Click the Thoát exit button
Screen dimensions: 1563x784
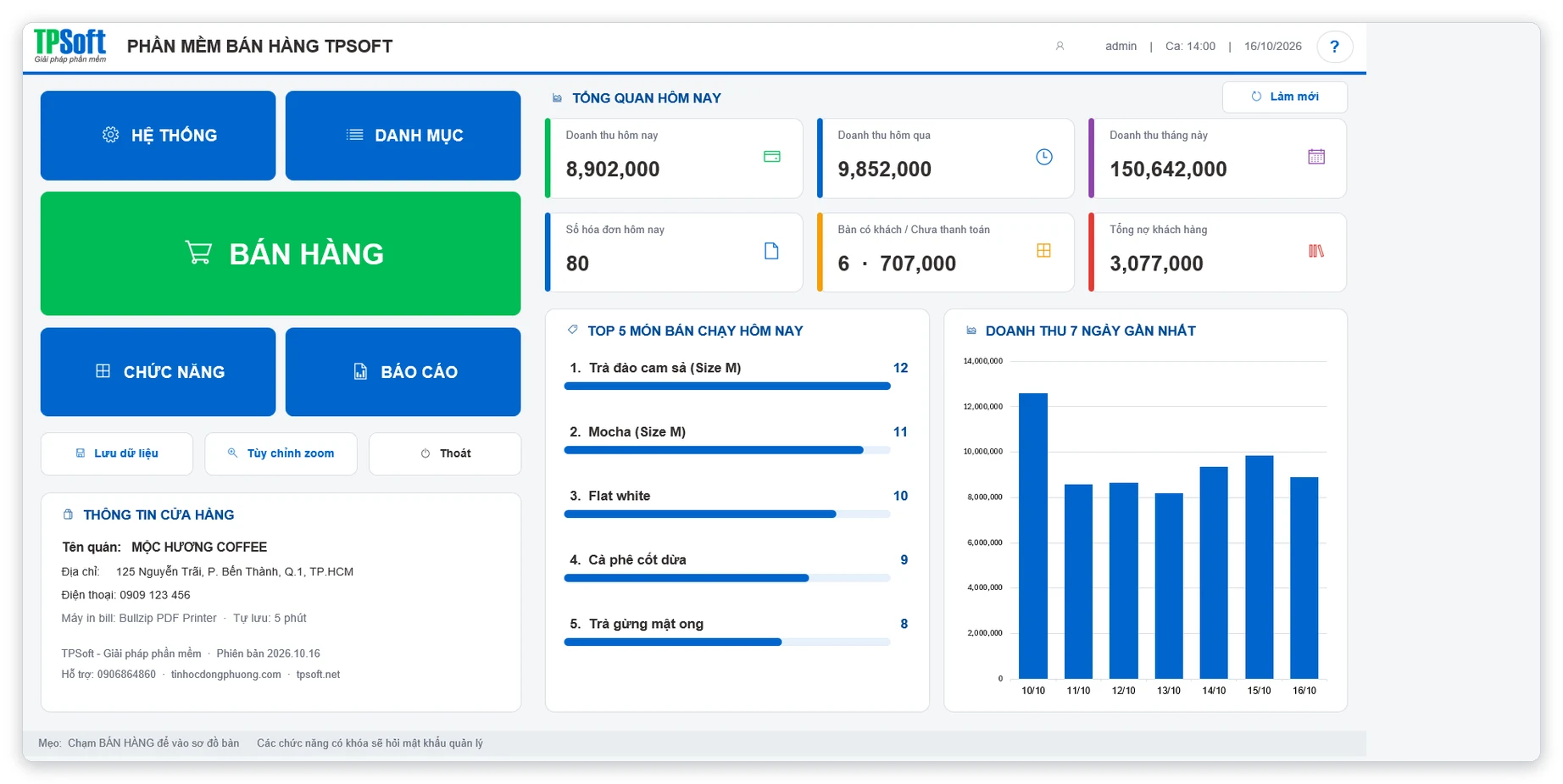445,453
